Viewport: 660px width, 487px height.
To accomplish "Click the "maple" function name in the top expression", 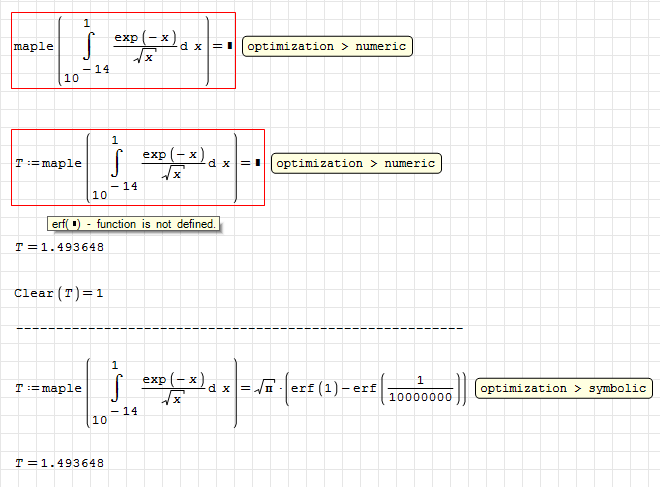I will point(34,47).
